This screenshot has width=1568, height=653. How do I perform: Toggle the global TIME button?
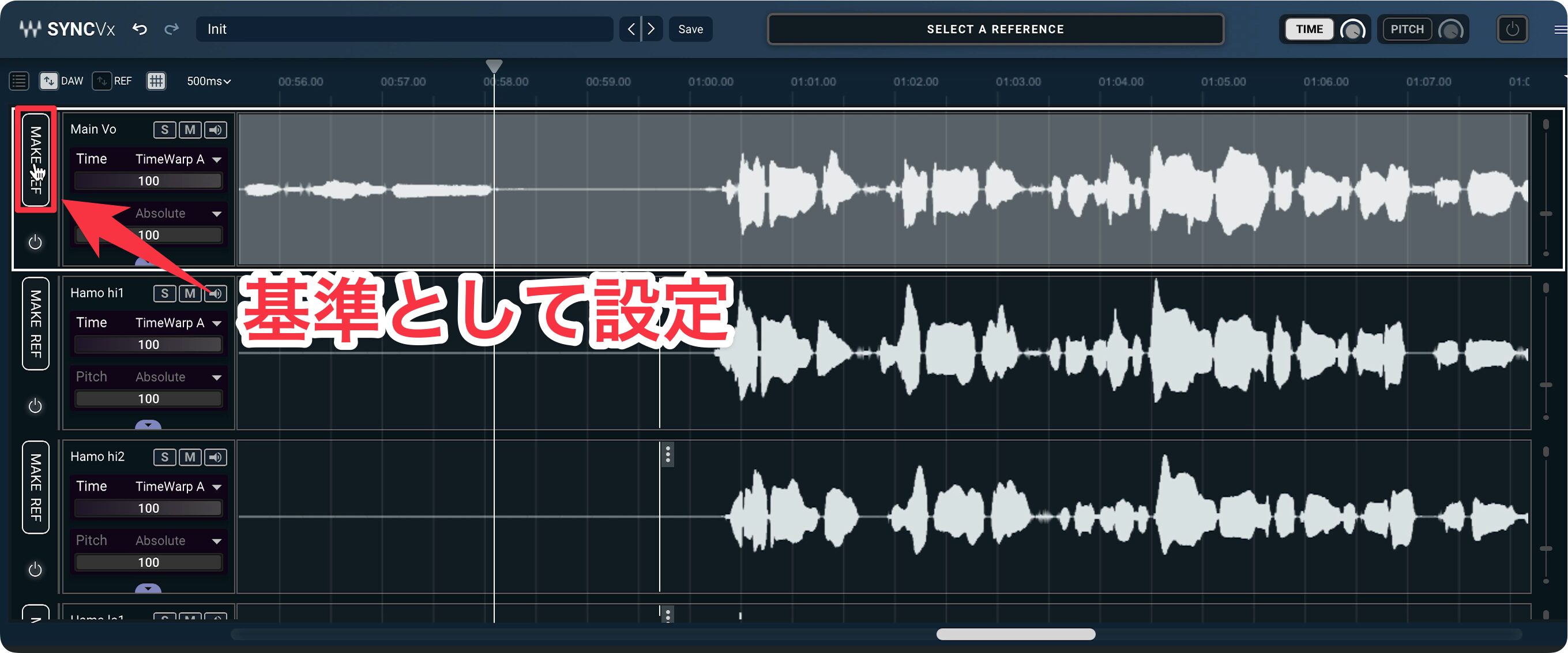pyautogui.click(x=1308, y=29)
